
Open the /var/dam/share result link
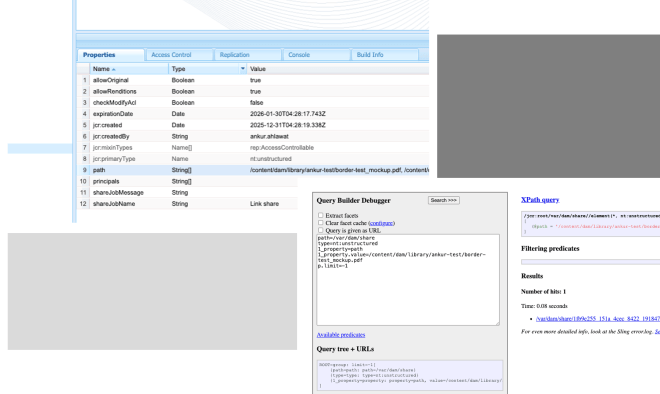click(x=598, y=319)
